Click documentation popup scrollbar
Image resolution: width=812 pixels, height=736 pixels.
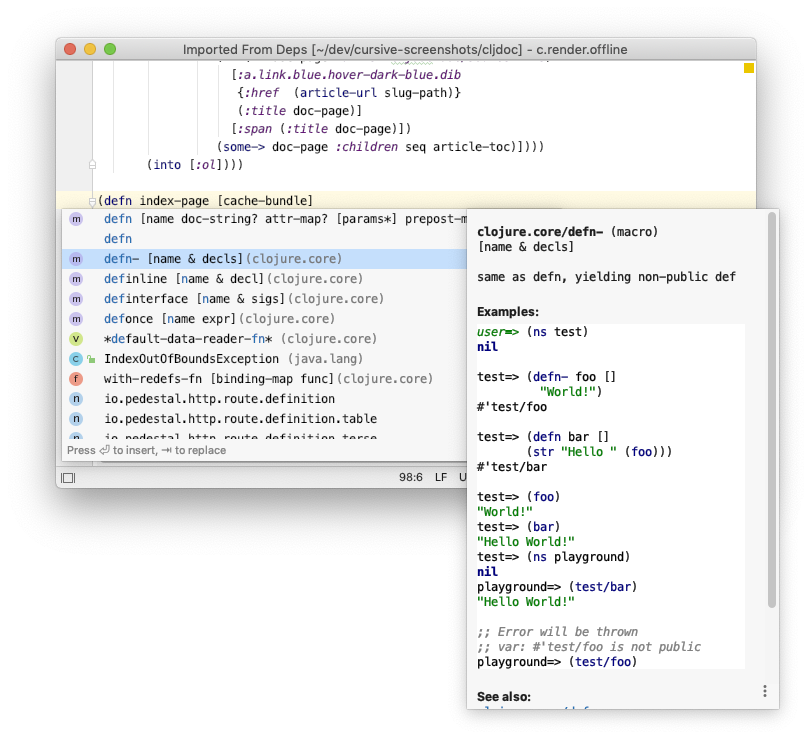772,410
